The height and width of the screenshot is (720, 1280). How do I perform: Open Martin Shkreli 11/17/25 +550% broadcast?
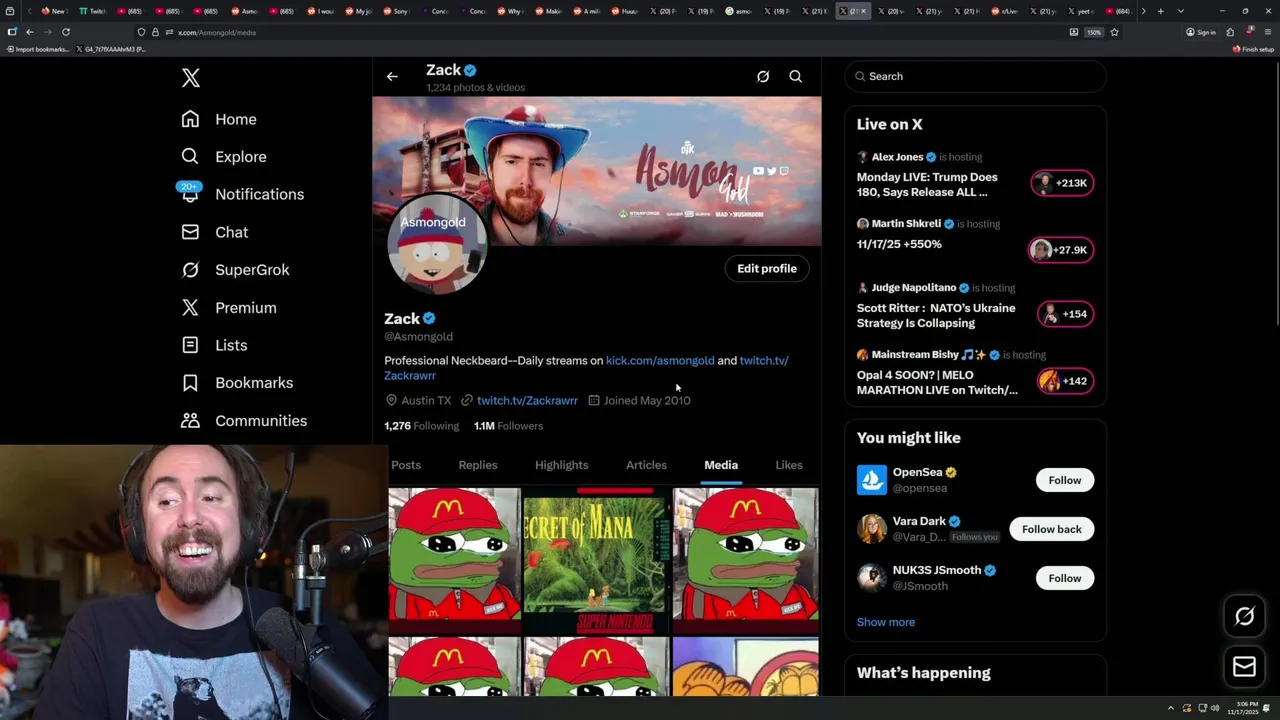899,244
